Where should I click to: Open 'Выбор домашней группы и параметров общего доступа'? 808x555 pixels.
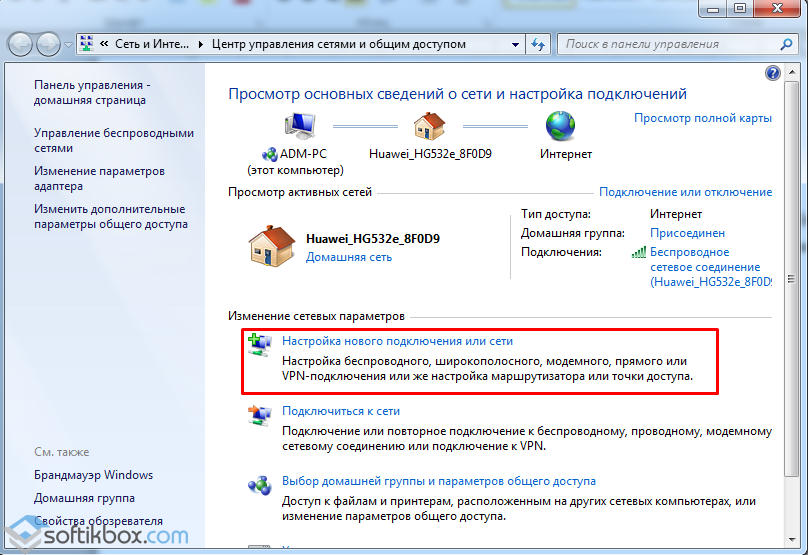click(x=439, y=481)
